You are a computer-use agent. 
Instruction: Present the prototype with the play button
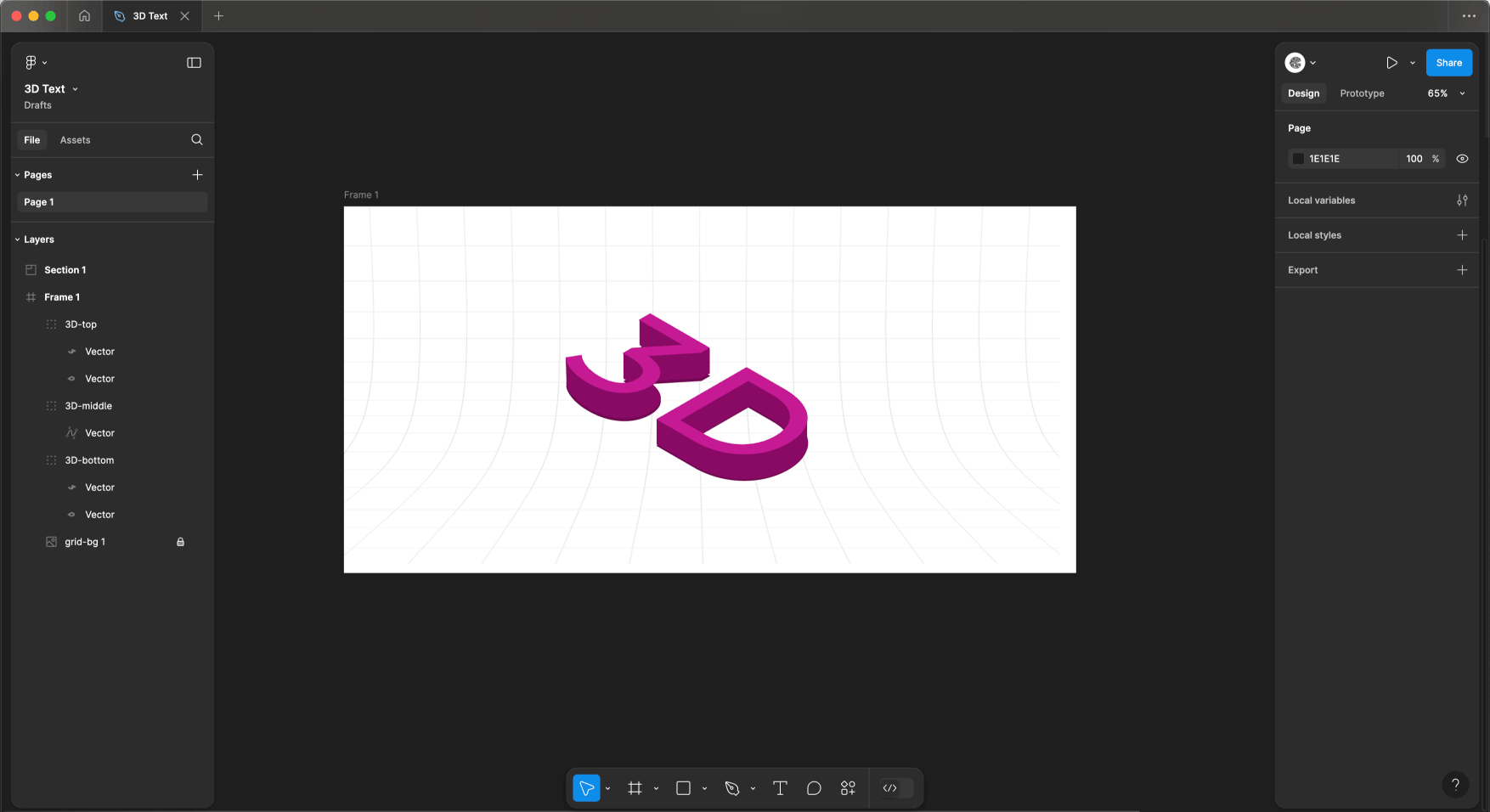tap(1391, 63)
